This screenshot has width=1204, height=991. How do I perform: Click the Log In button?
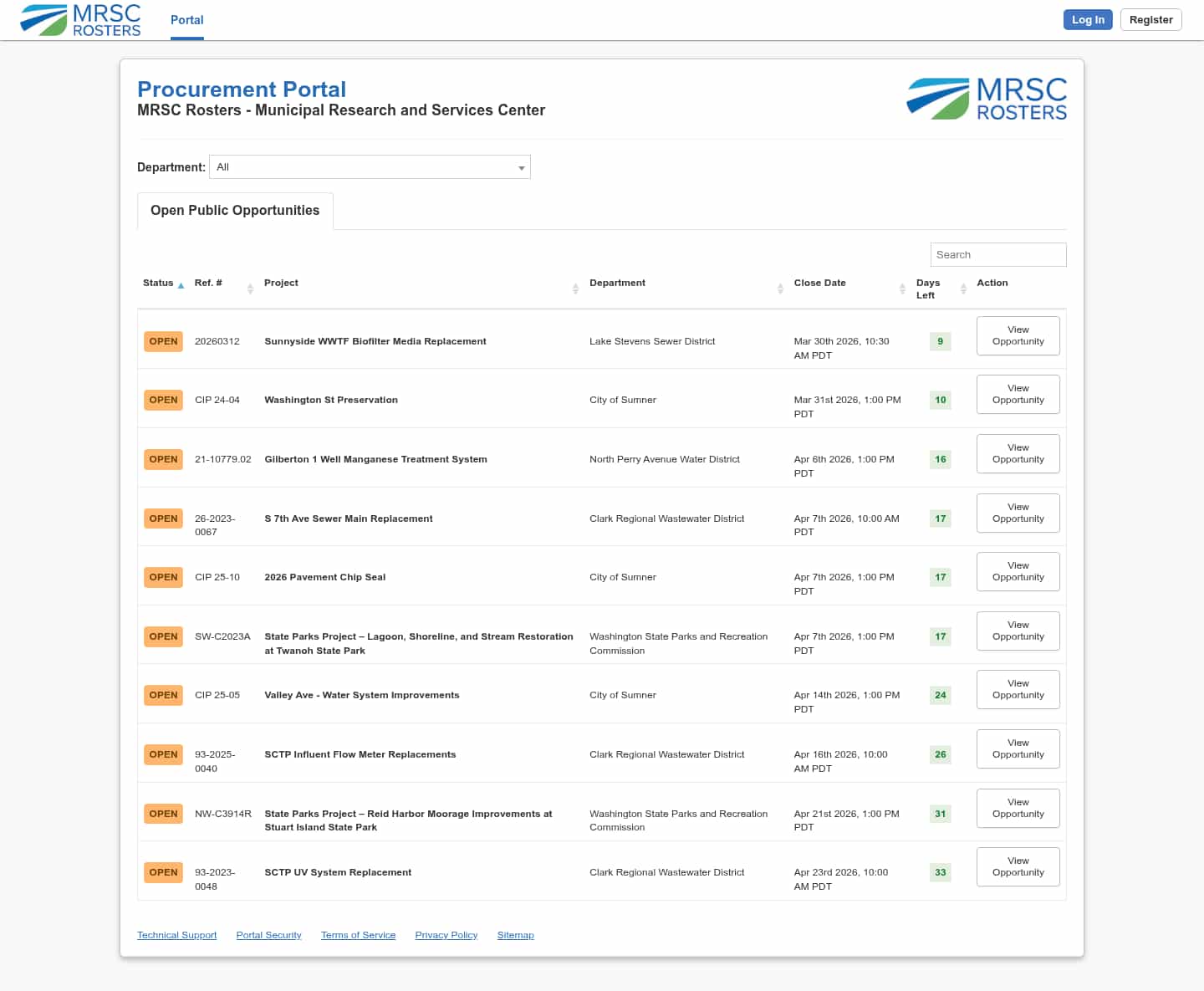(1087, 20)
